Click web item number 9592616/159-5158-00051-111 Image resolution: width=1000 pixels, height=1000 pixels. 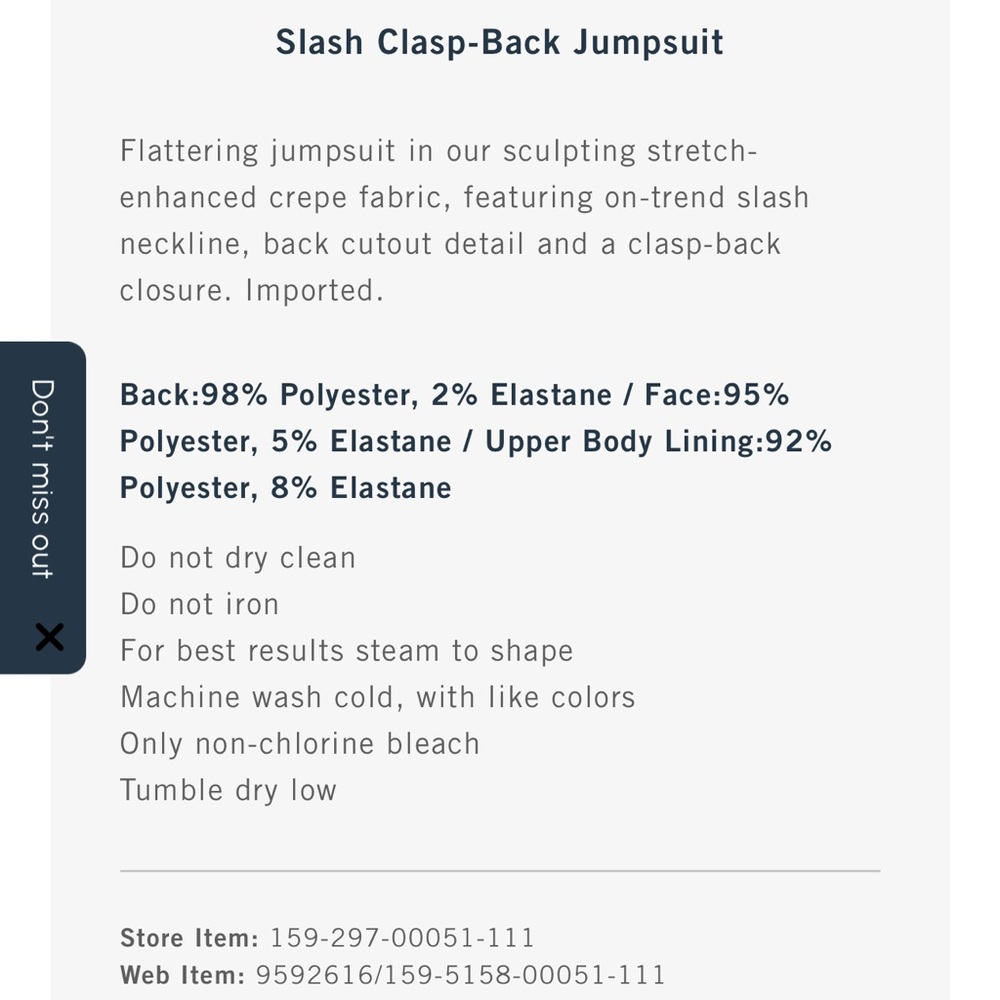460,975
